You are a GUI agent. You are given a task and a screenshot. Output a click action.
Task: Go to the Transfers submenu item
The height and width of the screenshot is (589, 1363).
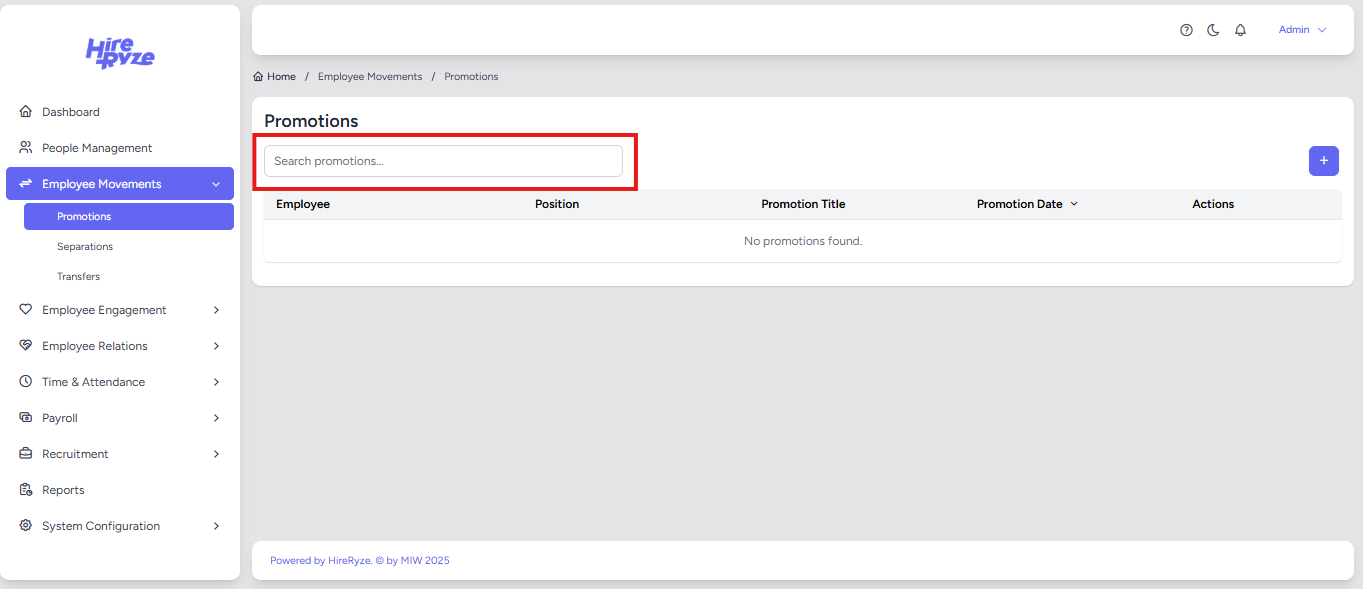point(78,276)
